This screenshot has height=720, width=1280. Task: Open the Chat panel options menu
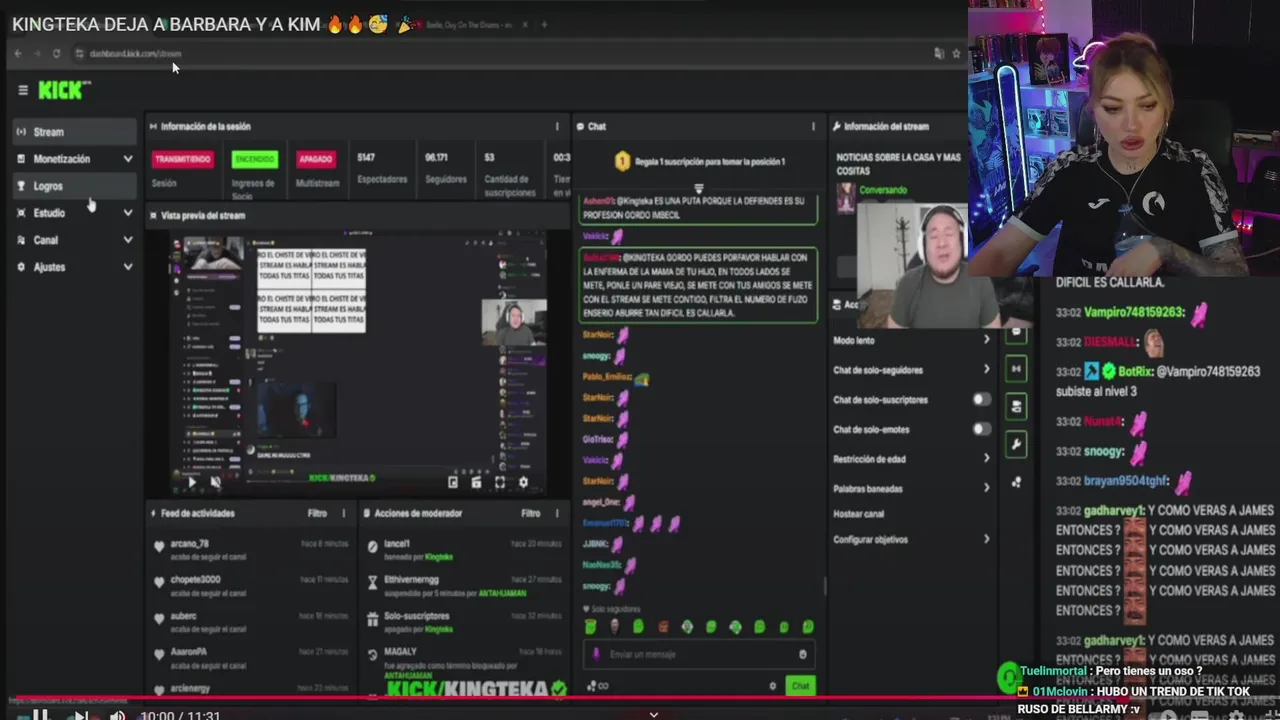(813, 127)
